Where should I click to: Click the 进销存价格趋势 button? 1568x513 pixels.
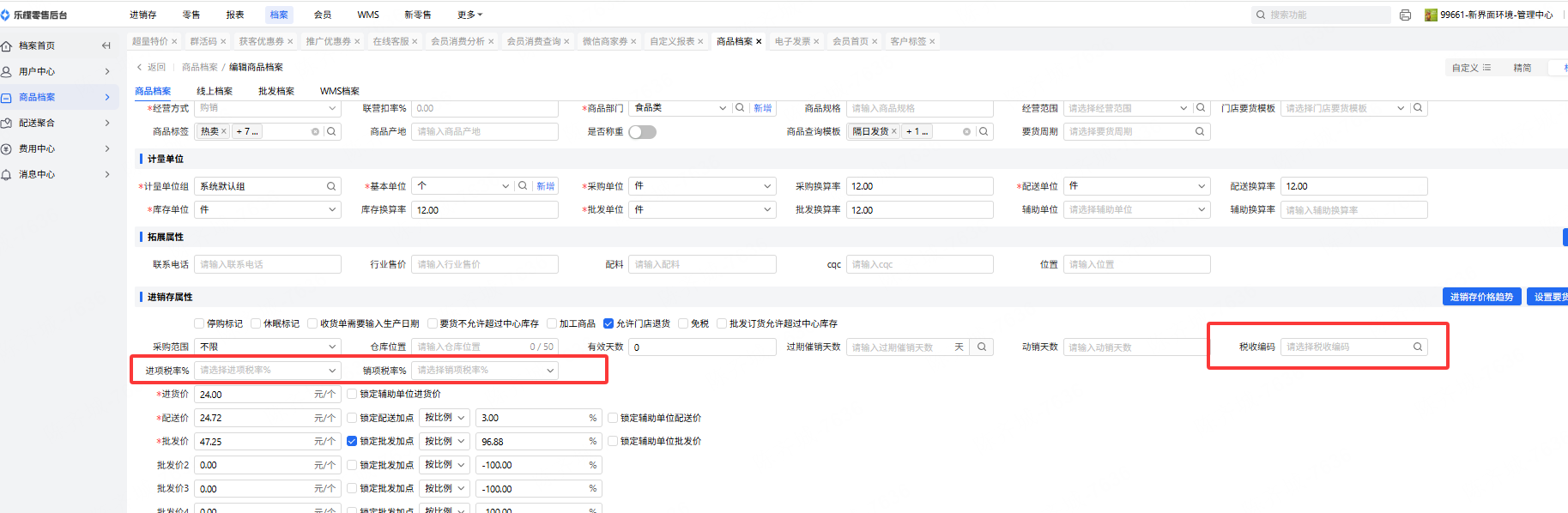point(1482,297)
